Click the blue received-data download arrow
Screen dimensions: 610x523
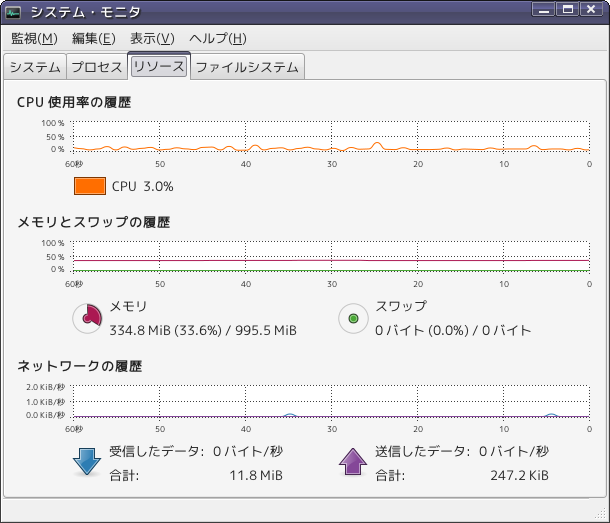pyautogui.click(x=87, y=462)
